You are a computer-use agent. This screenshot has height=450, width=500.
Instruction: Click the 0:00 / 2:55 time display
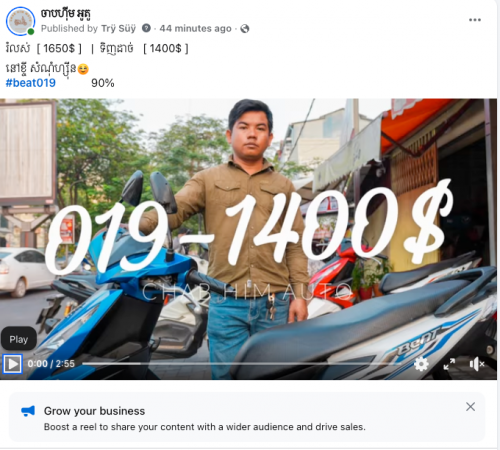coord(51,364)
